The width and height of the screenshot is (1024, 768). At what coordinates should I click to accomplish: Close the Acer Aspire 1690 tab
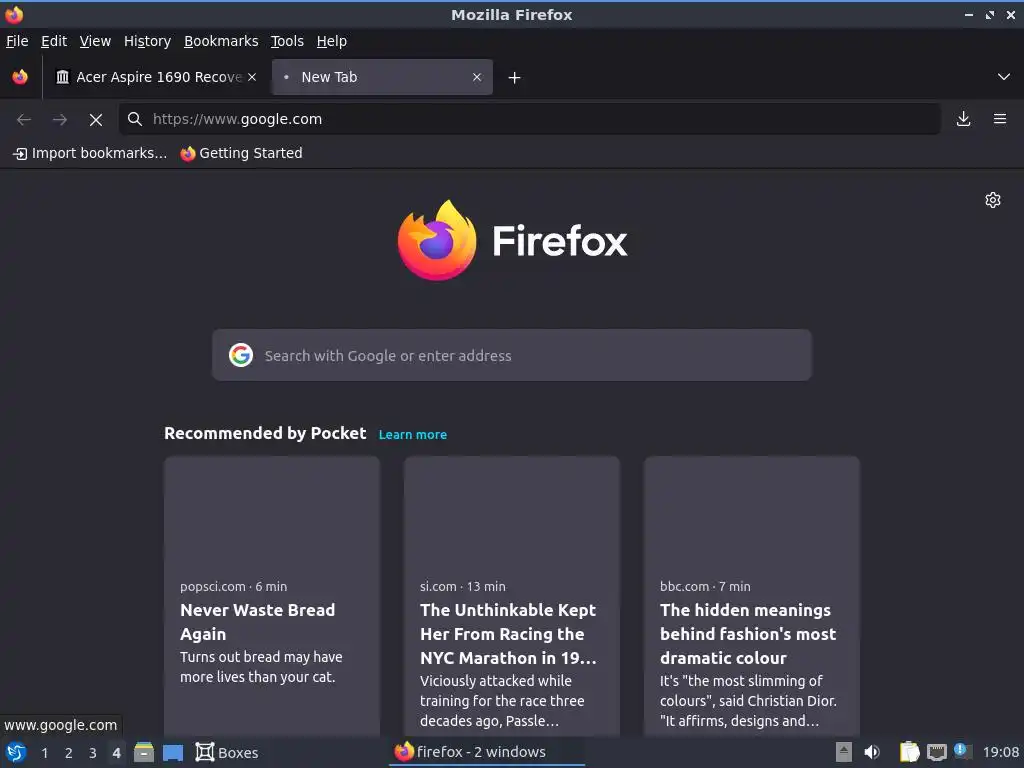252,77
